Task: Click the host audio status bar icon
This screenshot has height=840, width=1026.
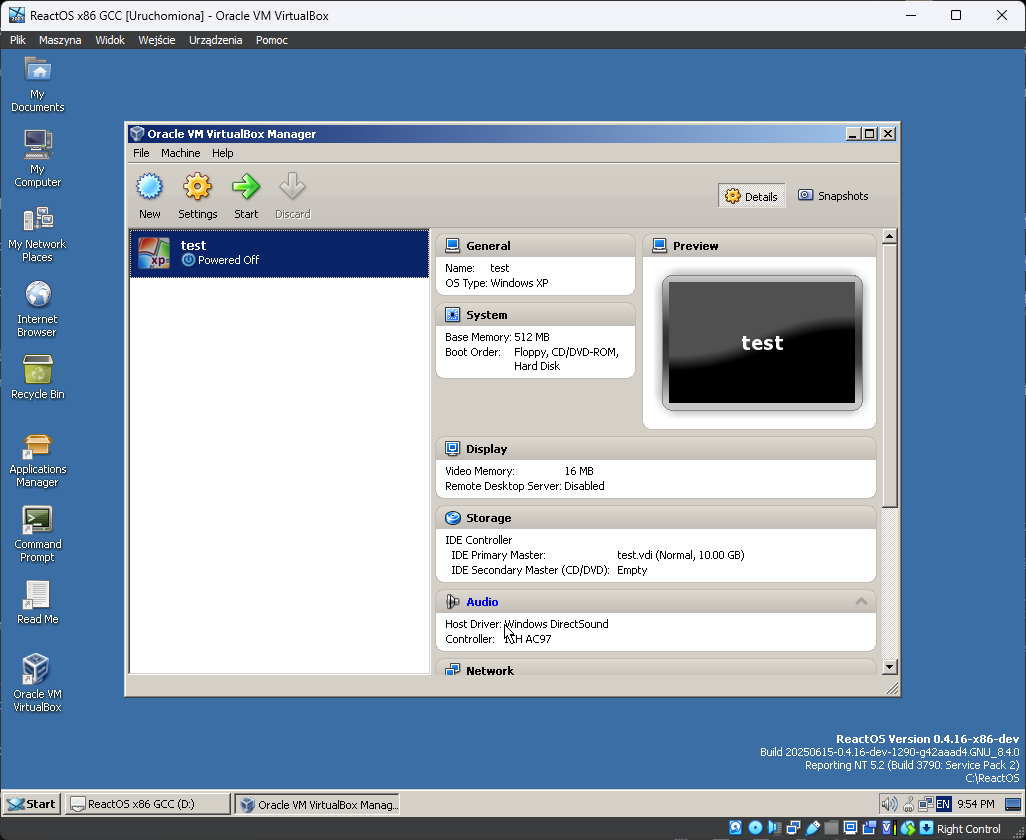Action: (x=774, y=828)
